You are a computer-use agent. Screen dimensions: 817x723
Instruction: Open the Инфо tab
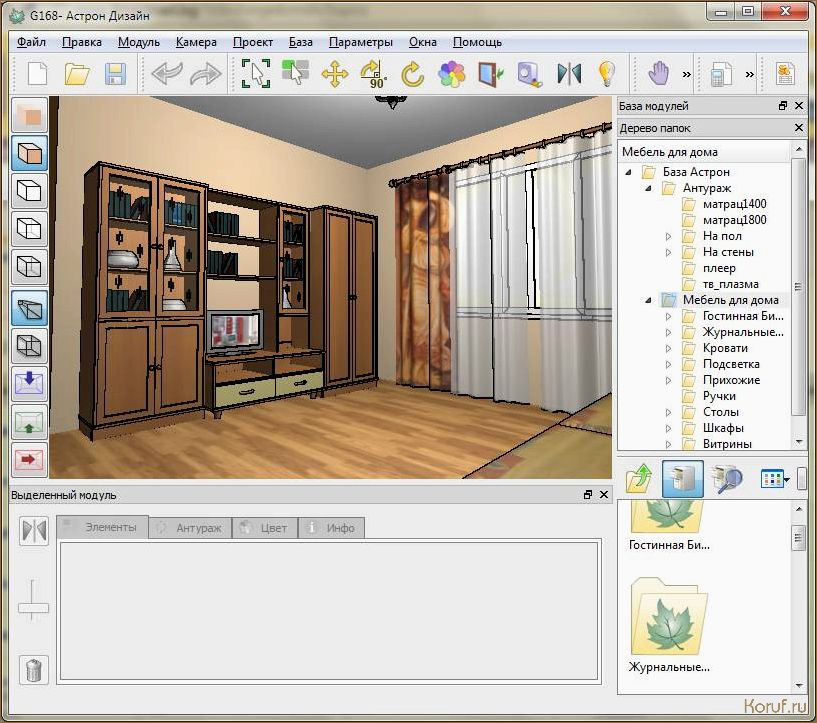[x=331, y=528]
